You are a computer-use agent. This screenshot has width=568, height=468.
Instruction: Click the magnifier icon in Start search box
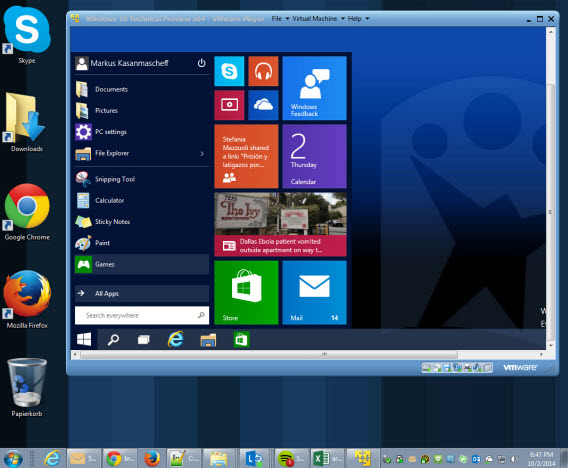click(x=201, y=315)
